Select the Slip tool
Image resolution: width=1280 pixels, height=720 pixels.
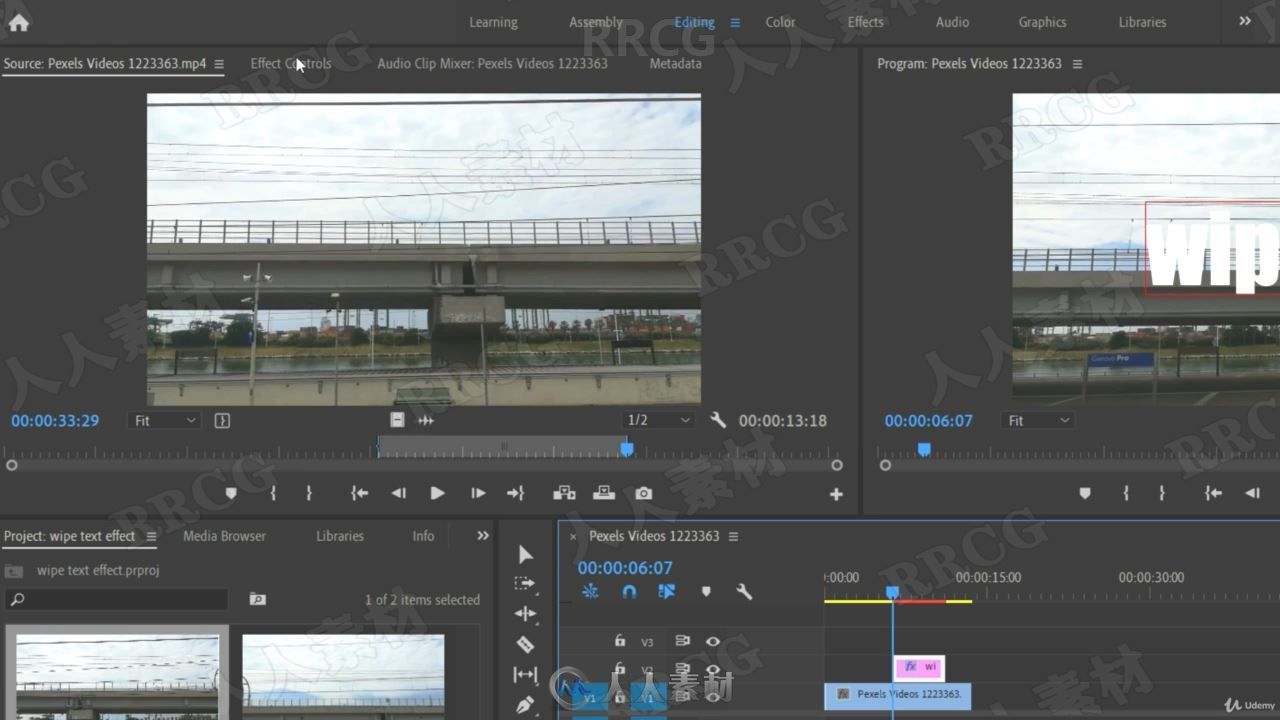click(x=525, y=675)
